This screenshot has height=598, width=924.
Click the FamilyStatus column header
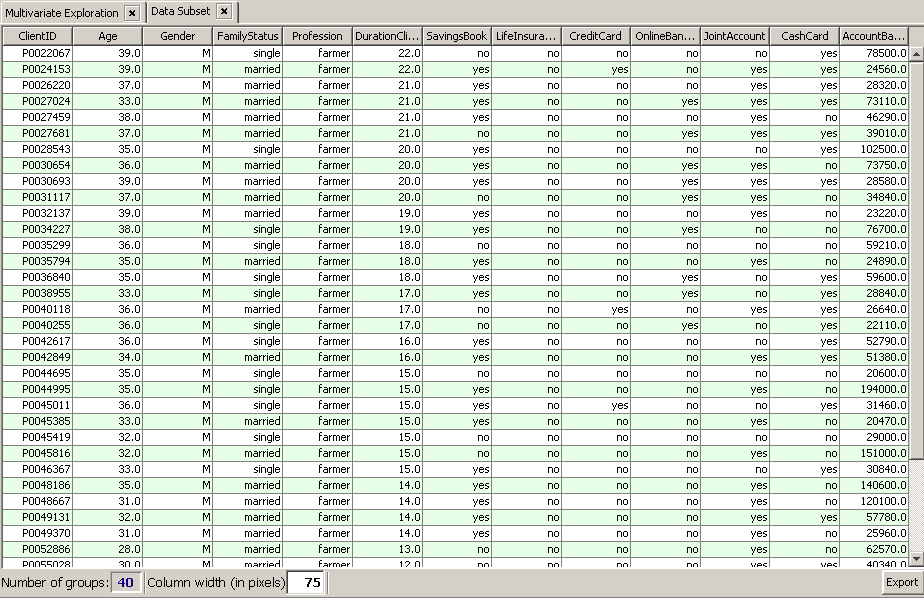[247, 36]
